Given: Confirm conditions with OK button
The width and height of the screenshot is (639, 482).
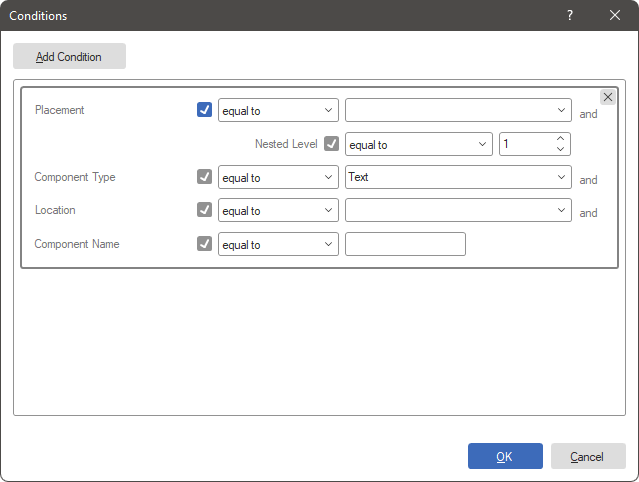Looking at the screenshot, I should click(x=505, y=457).
